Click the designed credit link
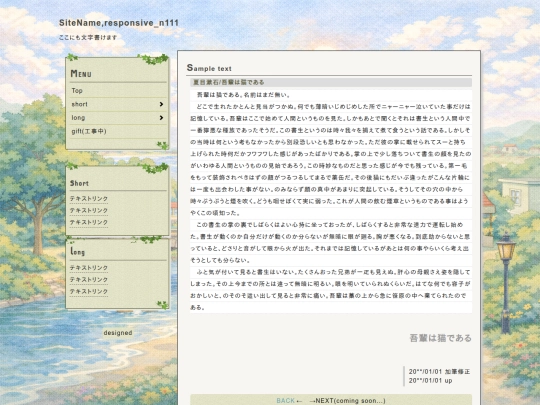This screenshot has width=540, height=405. pos(118,333)
